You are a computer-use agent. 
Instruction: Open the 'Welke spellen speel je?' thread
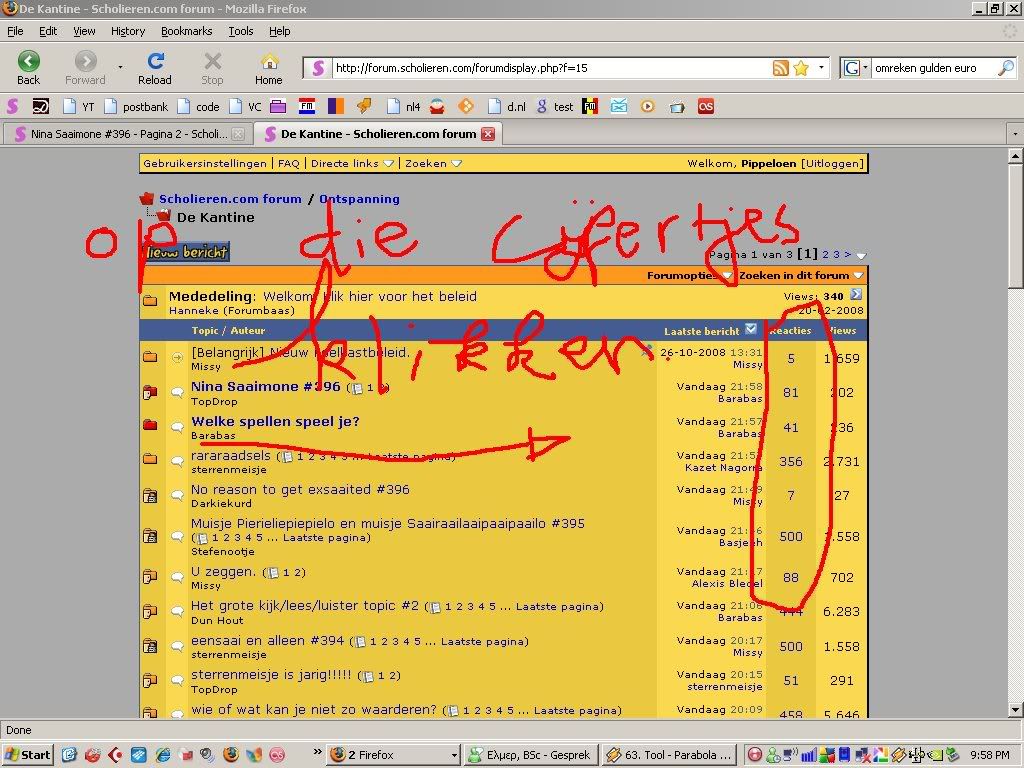coord(275,421)
